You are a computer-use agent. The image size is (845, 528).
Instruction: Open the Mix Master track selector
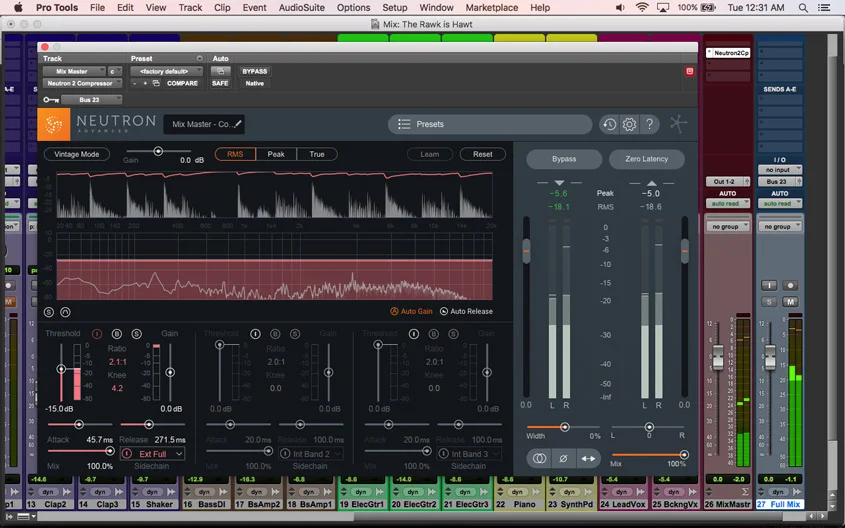point(74,71)
